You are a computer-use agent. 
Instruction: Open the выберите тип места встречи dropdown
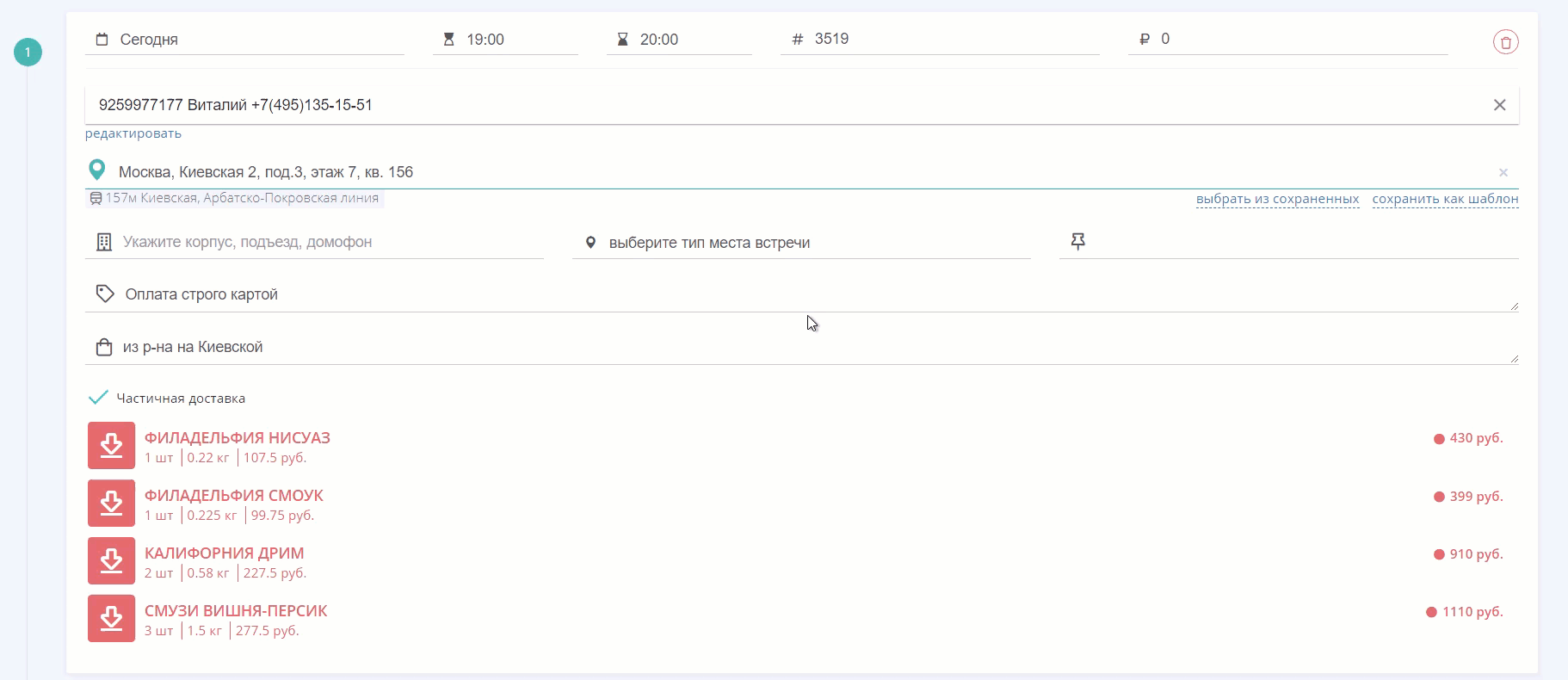(x=801, y=243)
